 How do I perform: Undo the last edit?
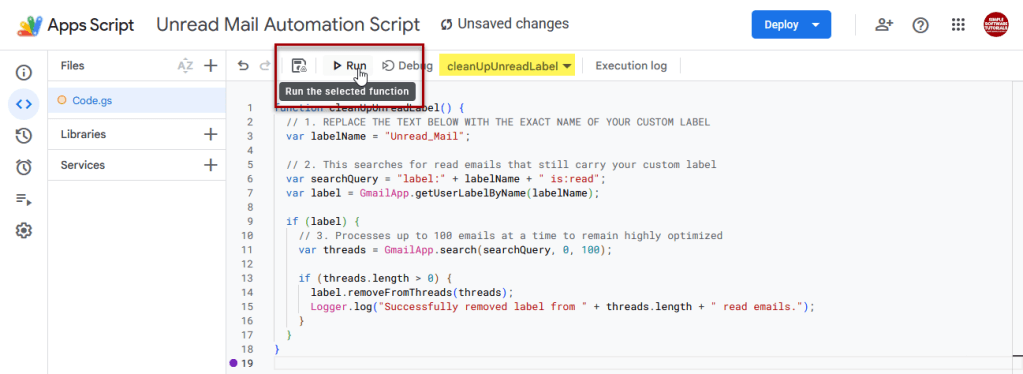click(x=243, y=65)
